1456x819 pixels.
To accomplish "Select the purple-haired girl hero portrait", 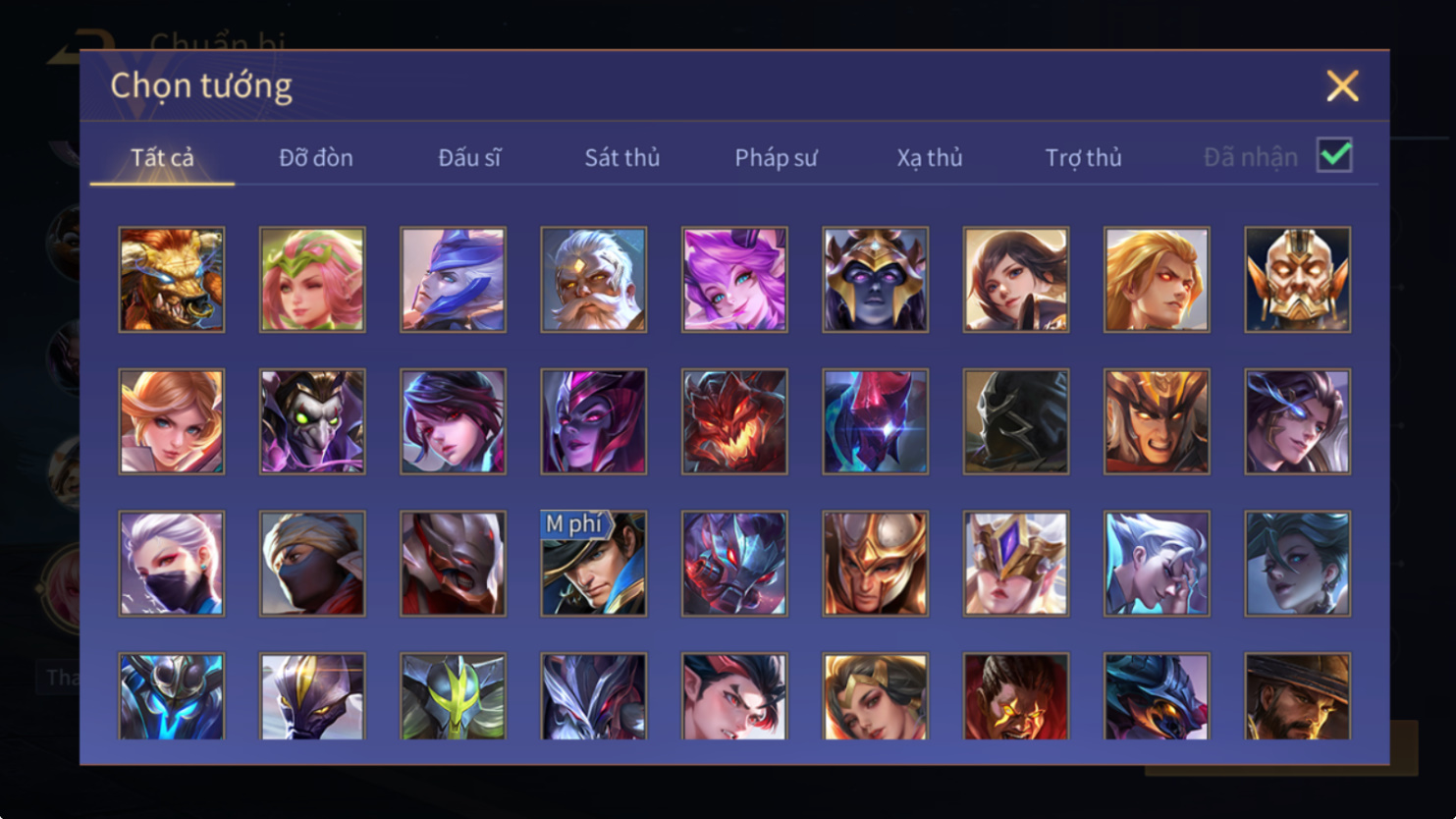I will (734, 280).
